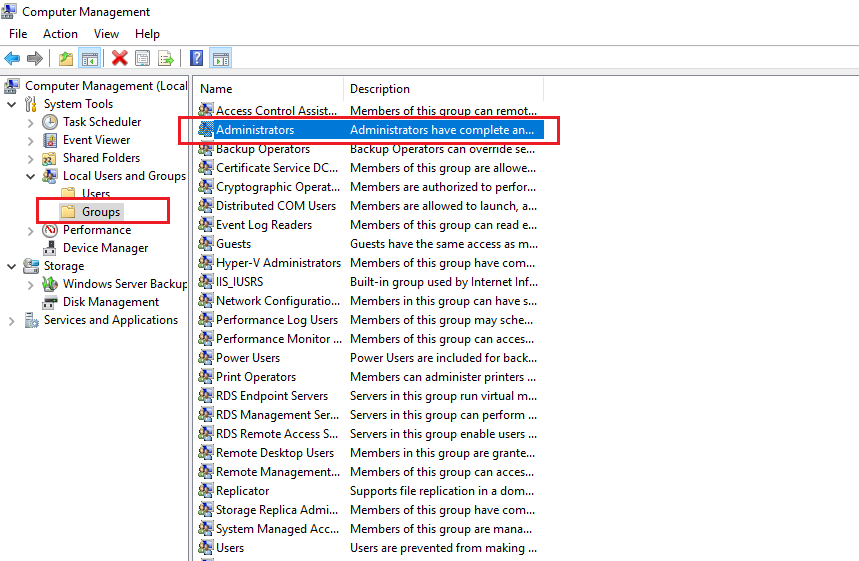Select Distributed COM Users group
This screenshot has width=859, height=561.
point(276,206)
